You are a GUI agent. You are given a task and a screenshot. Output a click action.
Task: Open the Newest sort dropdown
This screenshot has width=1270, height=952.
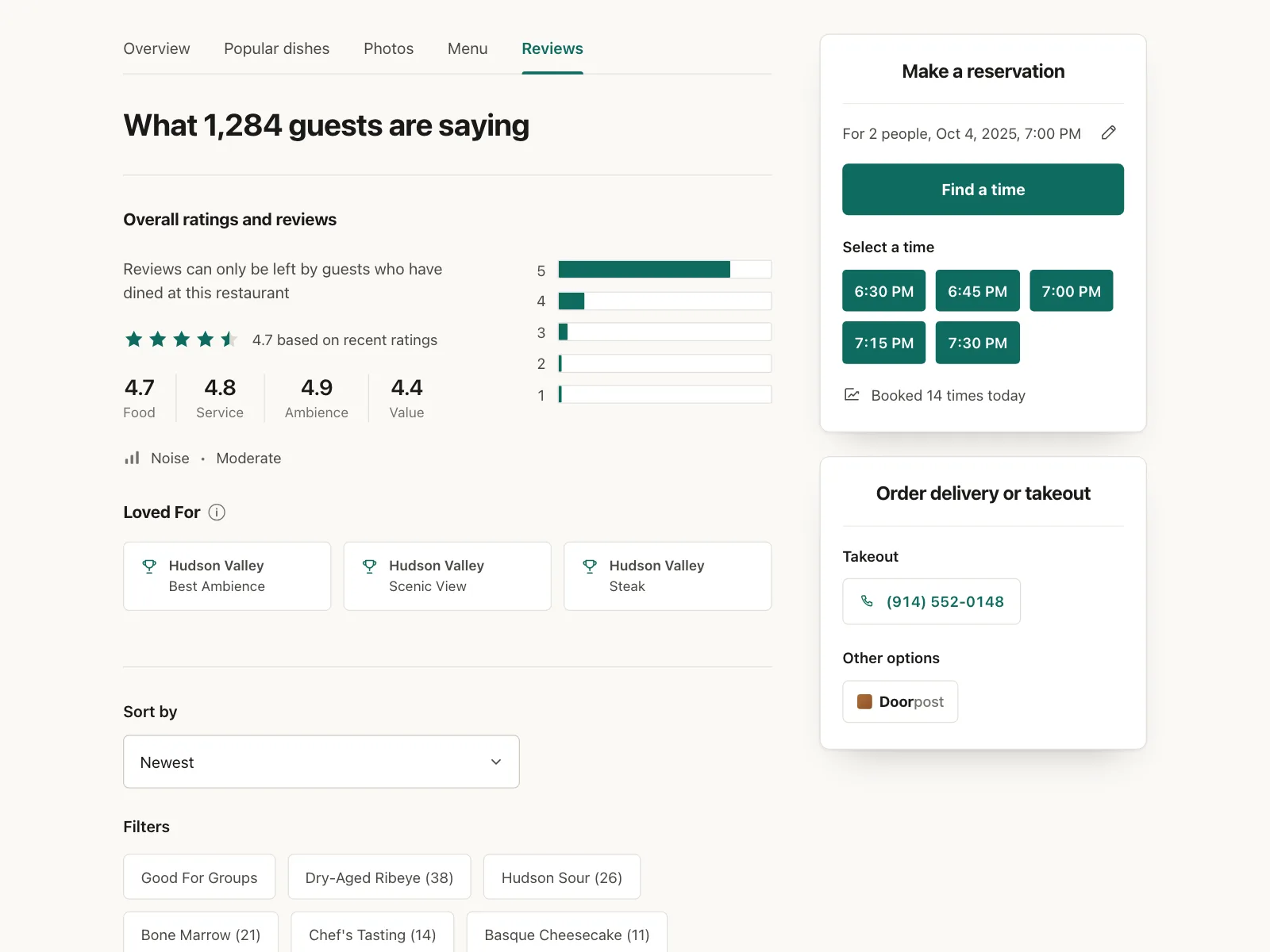click(321, 762)
